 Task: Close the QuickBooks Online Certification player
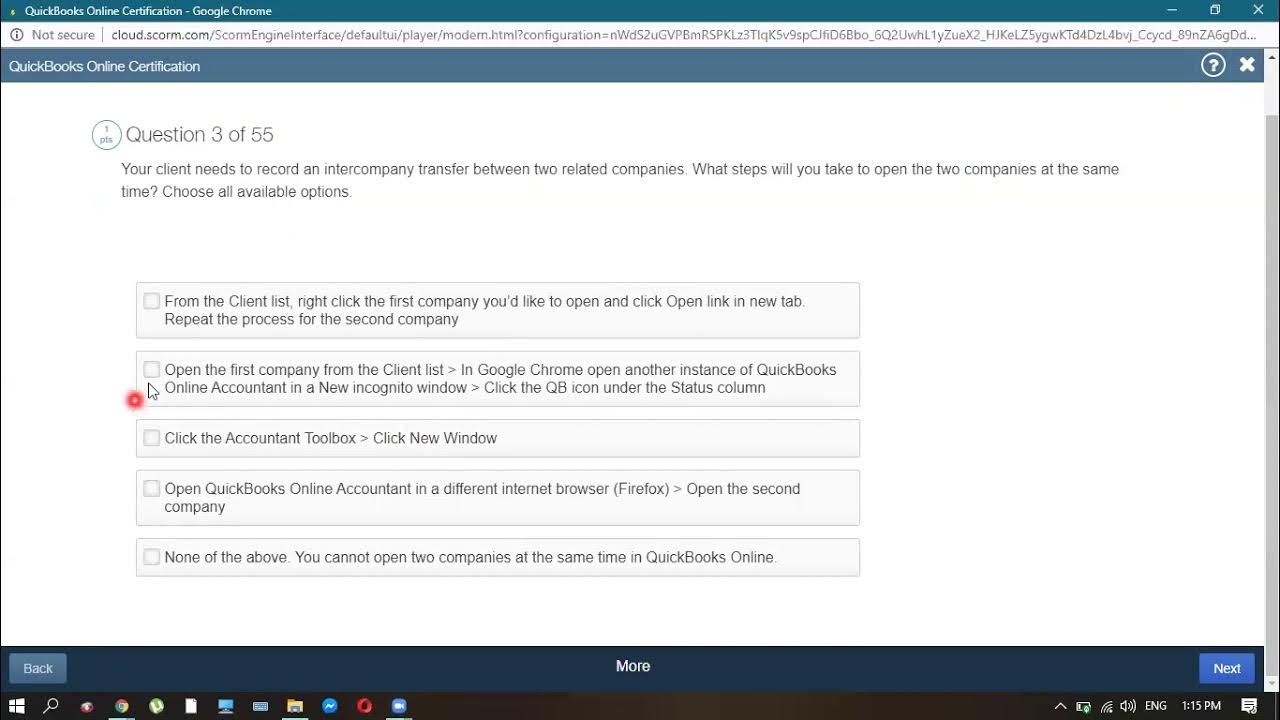click(1247, 65)
